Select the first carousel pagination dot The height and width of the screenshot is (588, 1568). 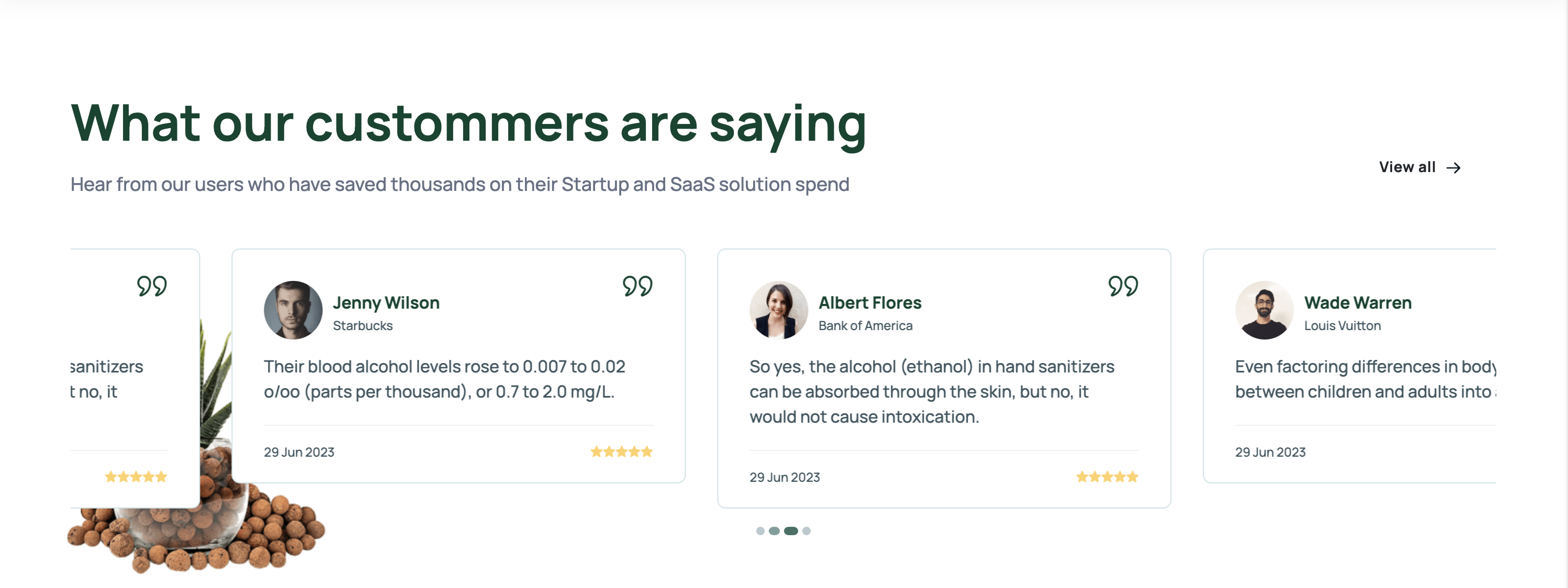coord(760,531)
